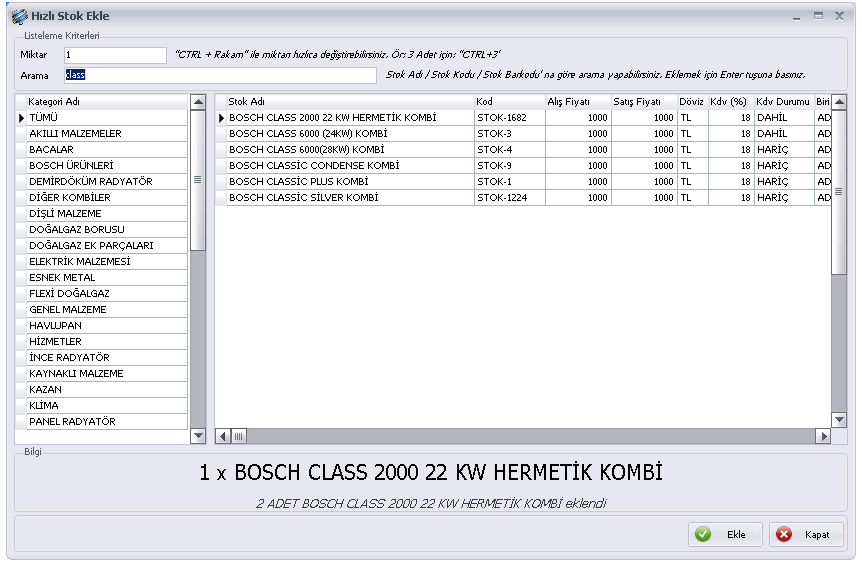
Task: Sort by Kdv Durumu column header
Action: point(784,102)
